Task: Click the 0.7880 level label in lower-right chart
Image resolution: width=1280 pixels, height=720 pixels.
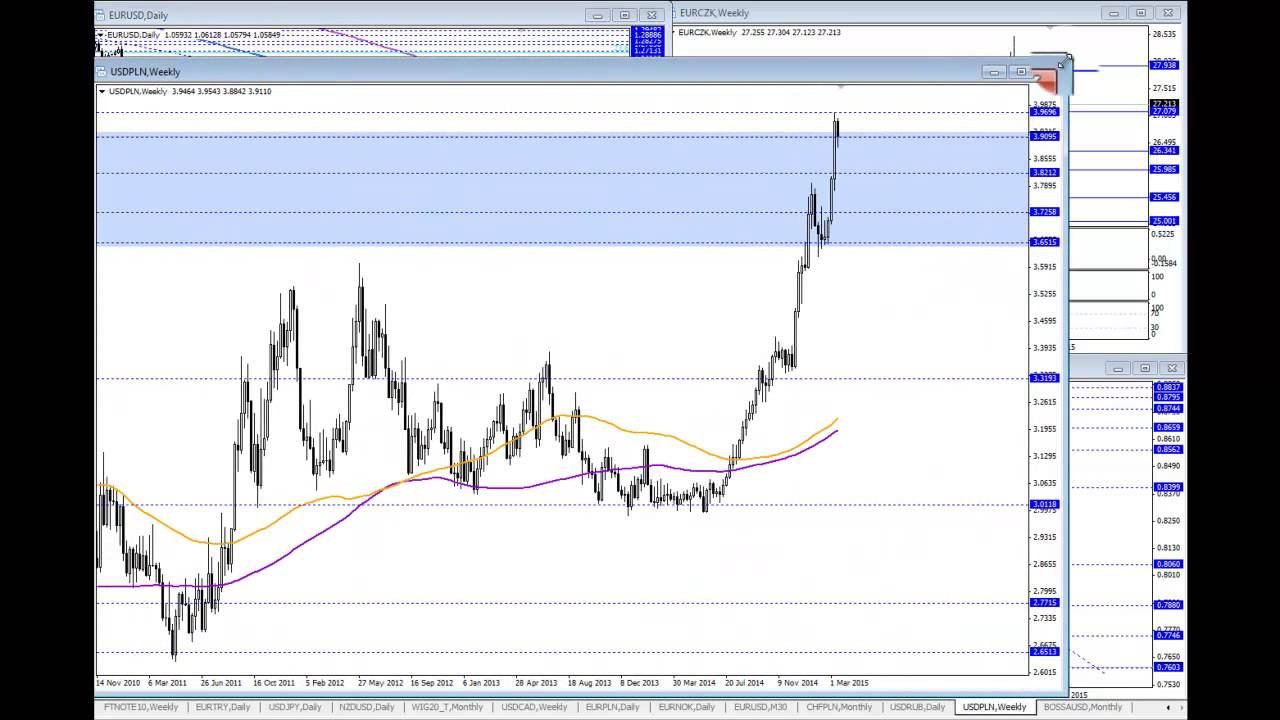Action: coord(1168,605)
